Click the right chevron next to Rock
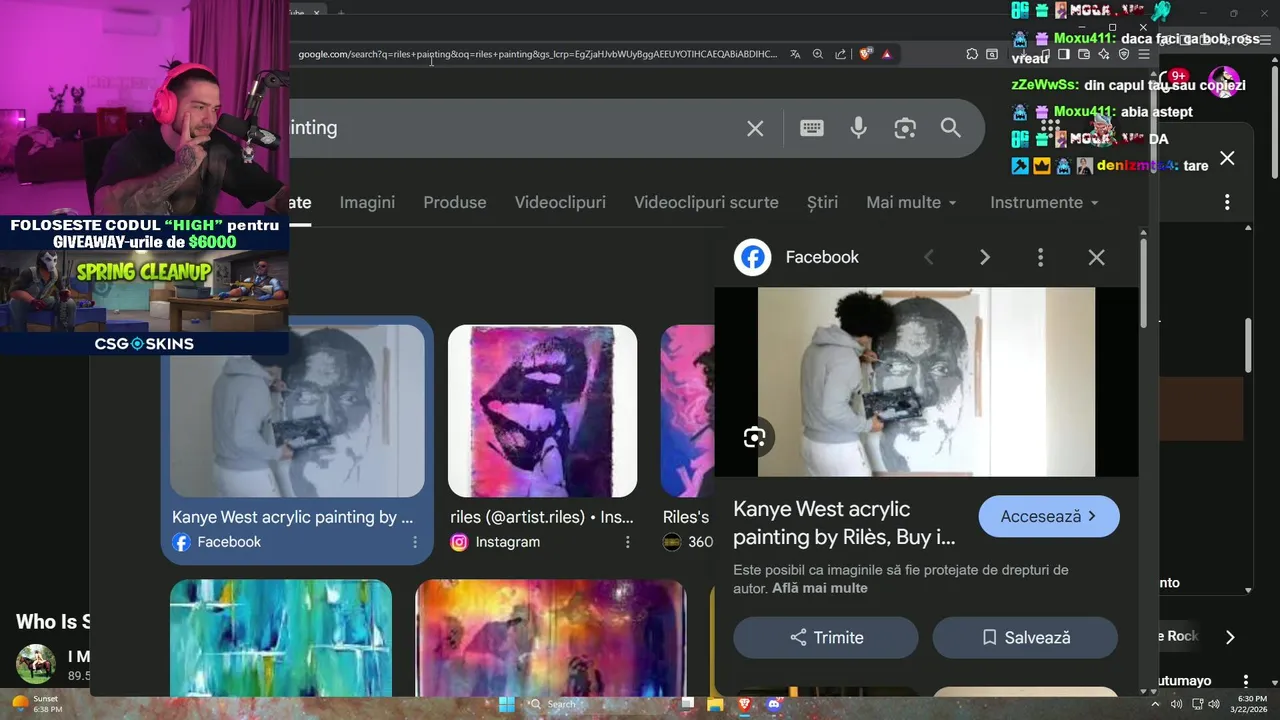1280x720 pixels. click(1230, 637)
